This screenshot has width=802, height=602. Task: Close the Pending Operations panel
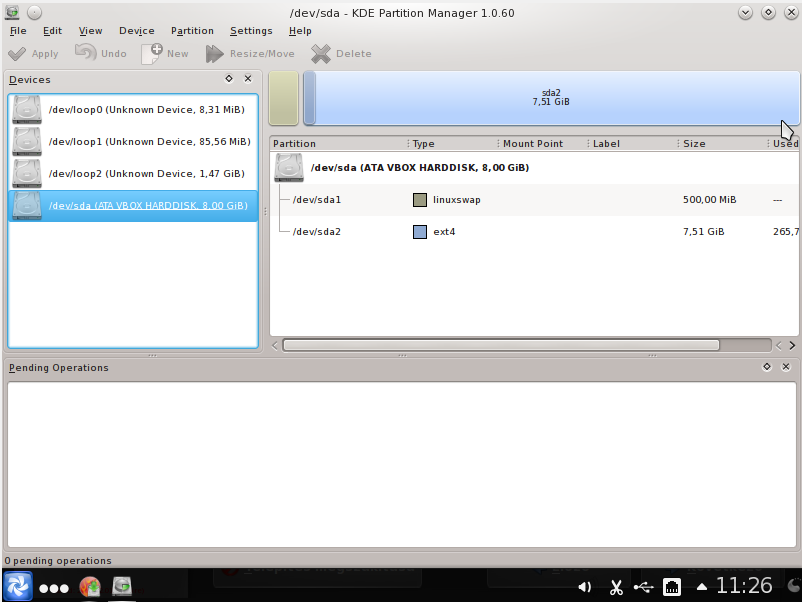point(786,366)
